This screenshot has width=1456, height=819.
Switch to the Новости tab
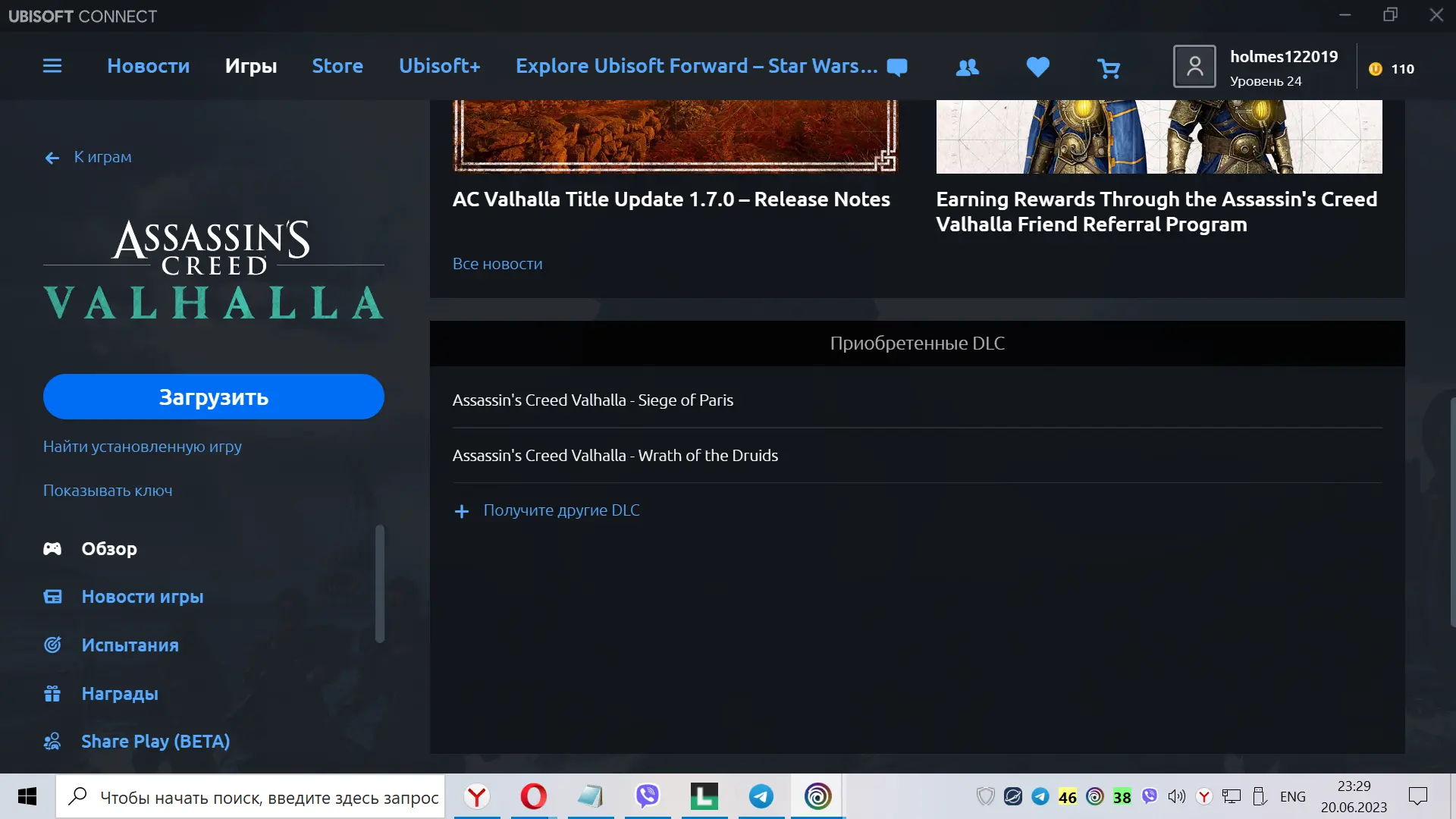[x=149, y=66]
